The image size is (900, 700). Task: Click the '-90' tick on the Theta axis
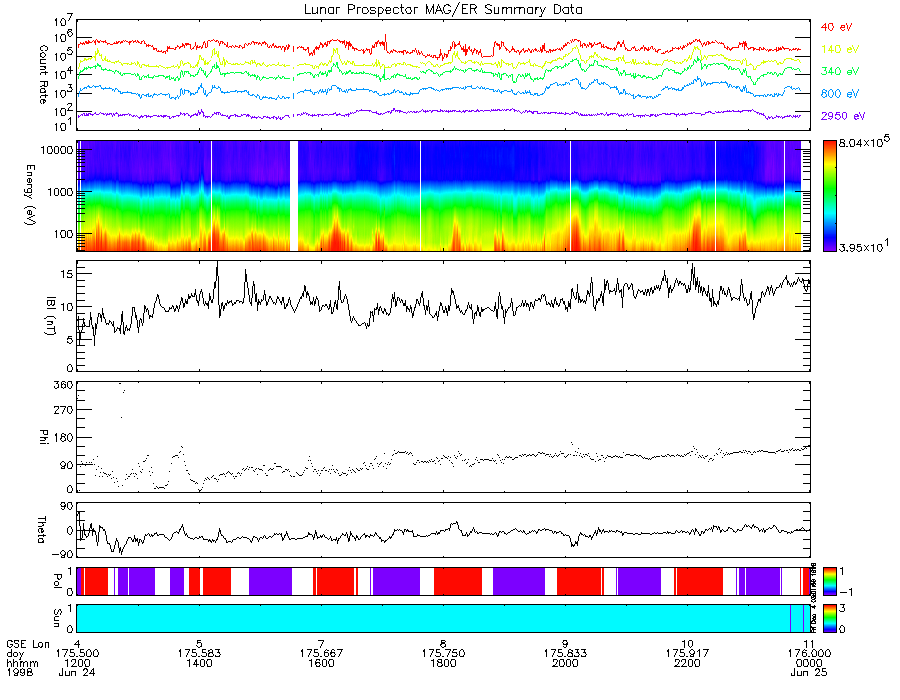point(63,554)
